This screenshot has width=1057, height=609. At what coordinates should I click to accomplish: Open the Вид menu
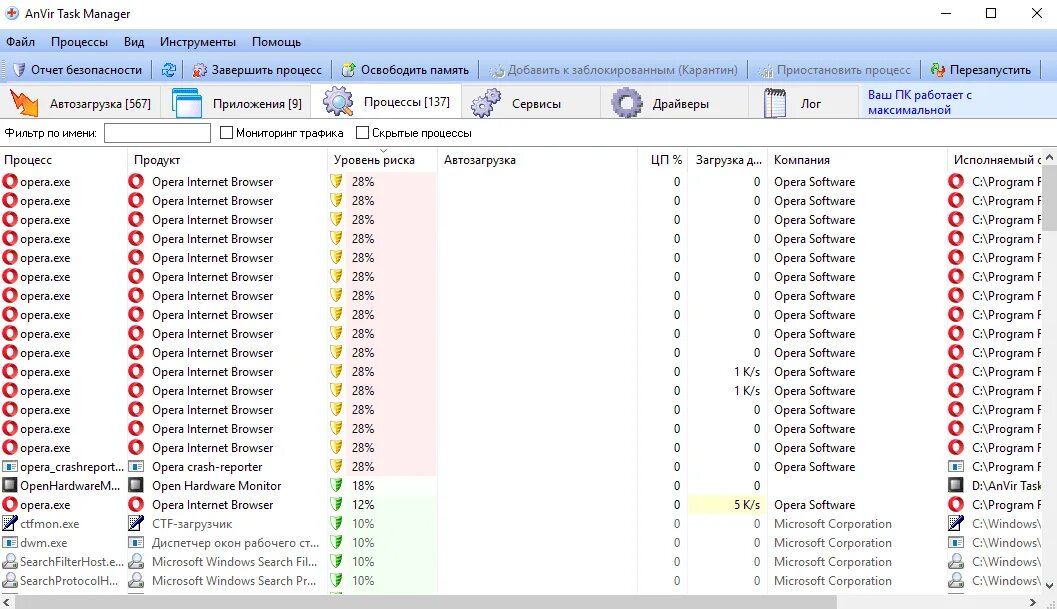(134, 42)
